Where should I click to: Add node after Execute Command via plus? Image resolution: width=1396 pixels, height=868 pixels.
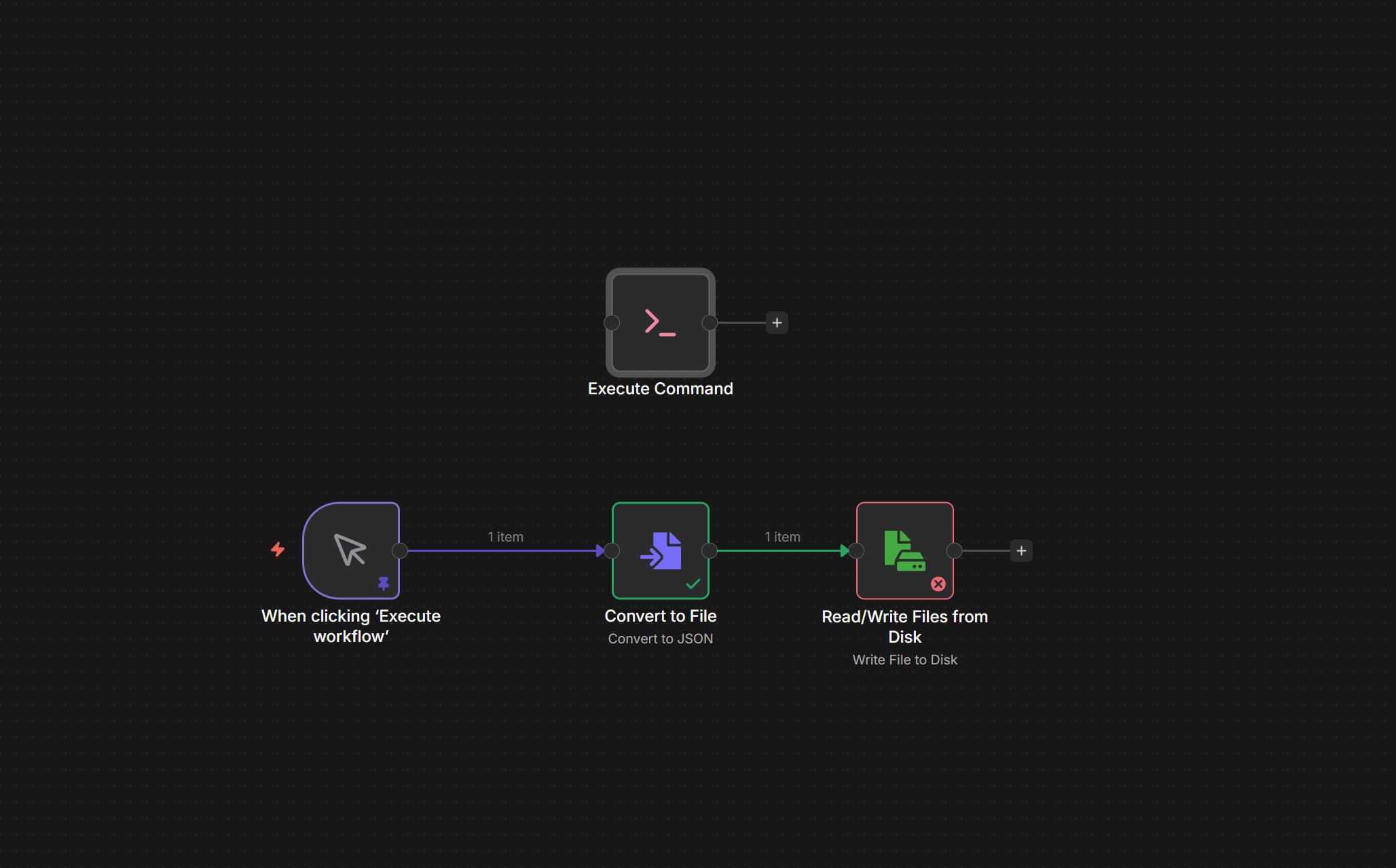tap(777, 322)
